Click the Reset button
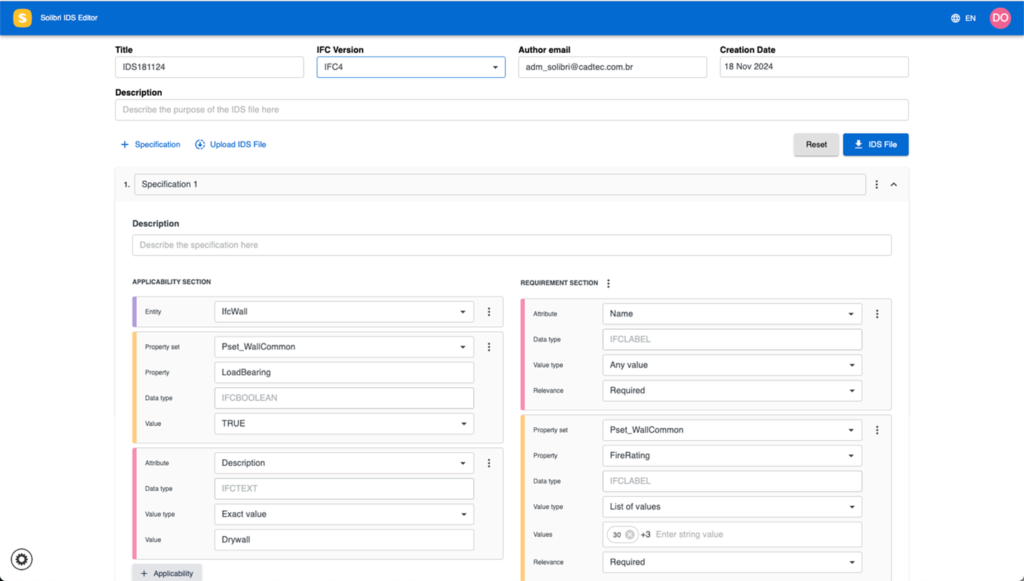This screenshot has height=581, width=1024. 816,145
